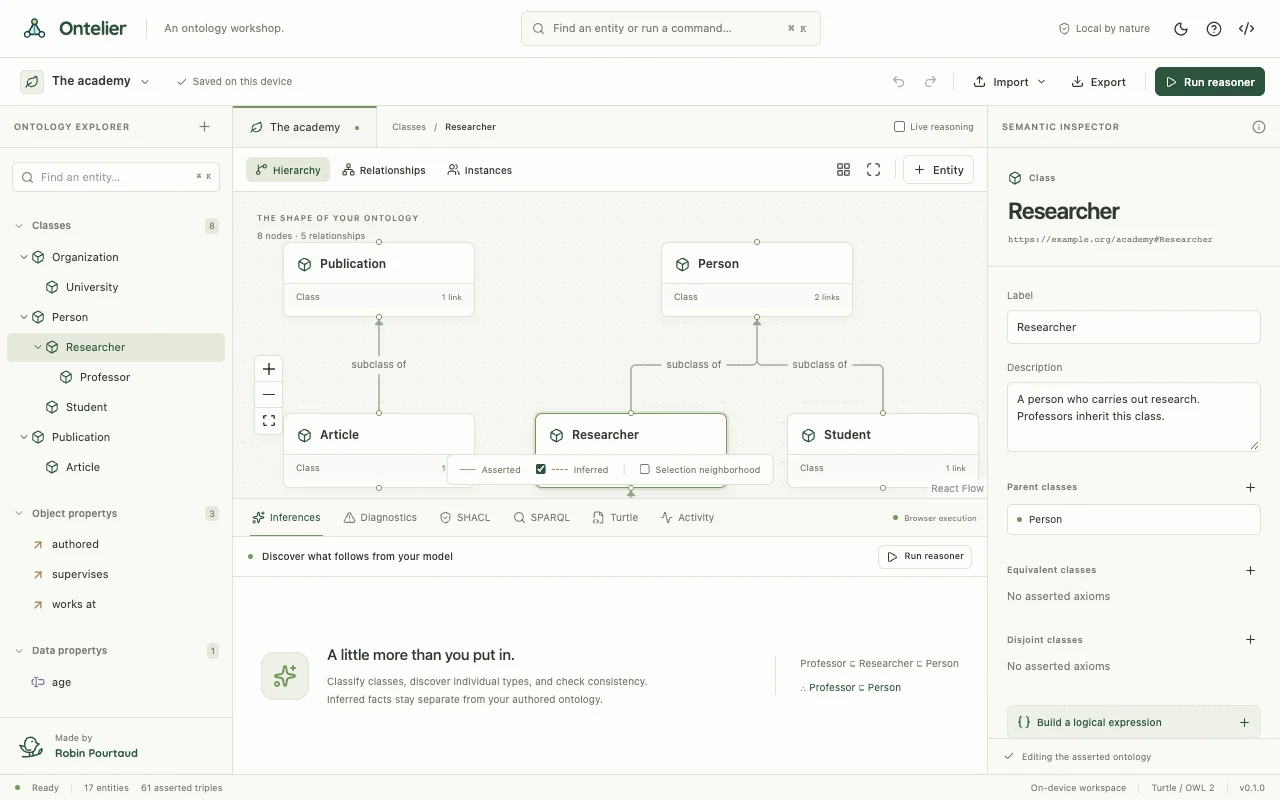Screen dimensions: 1280x800
Task: Enter fullscreen canvas via toolbar icon
Action: (873, 170)
